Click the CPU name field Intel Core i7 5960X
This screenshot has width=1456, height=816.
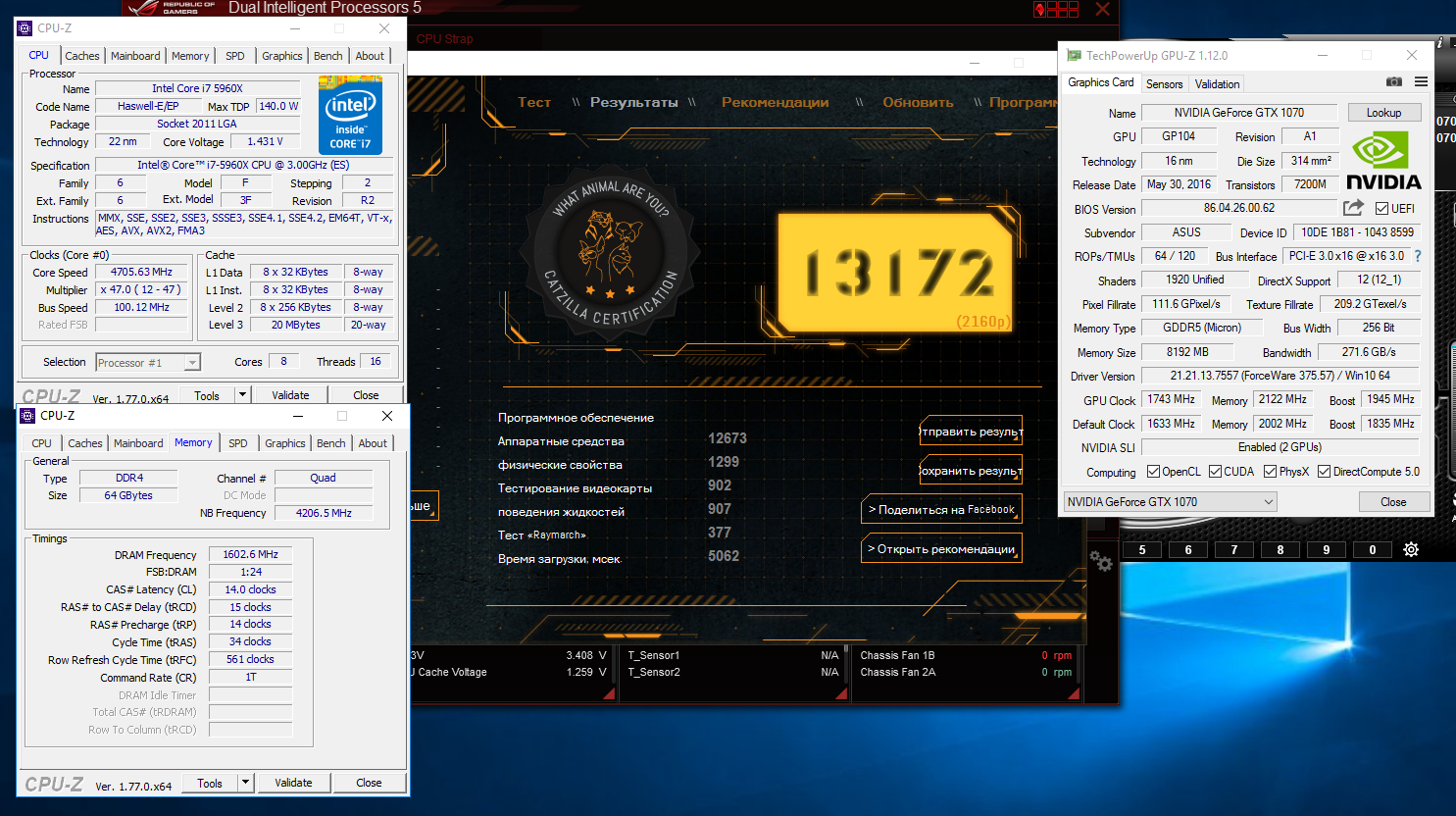pos(197,88)
